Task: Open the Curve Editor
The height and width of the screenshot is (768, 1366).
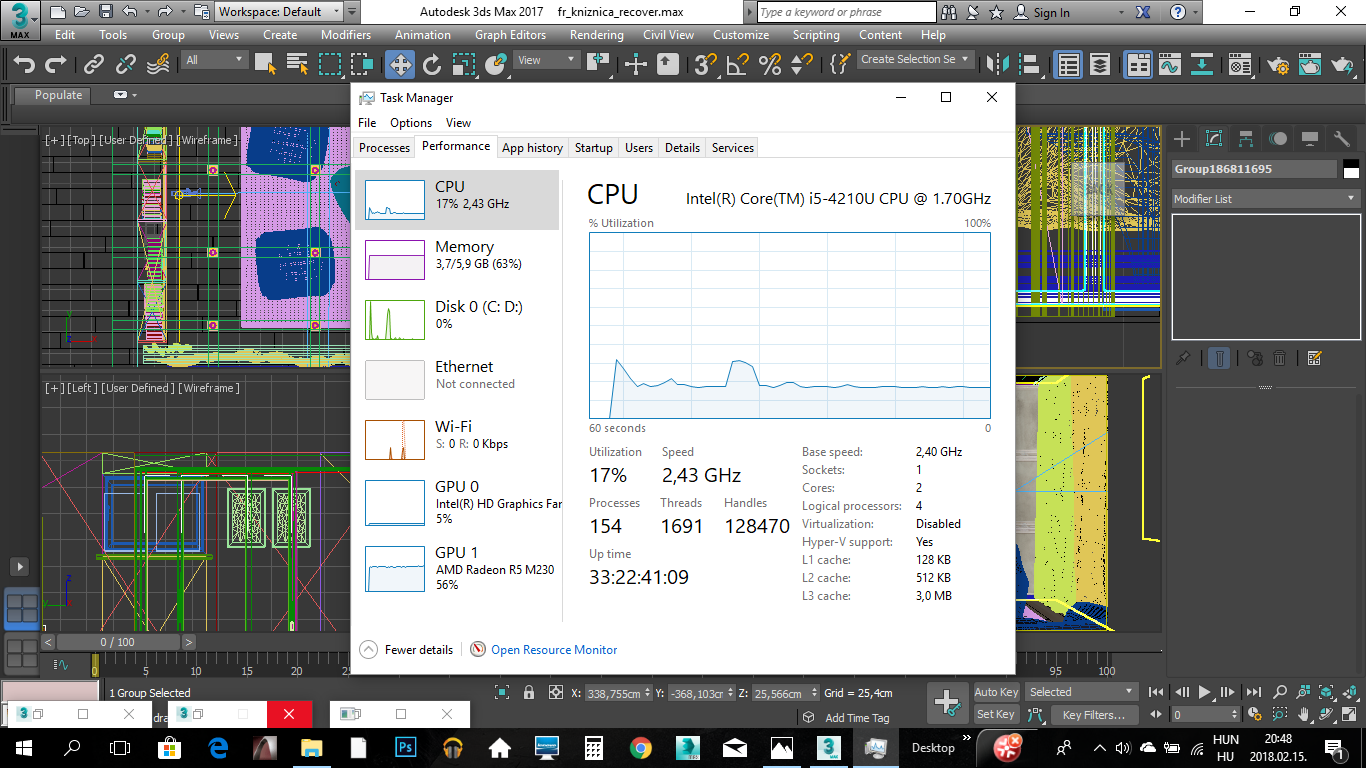Action: click(x=1170, y=65)
